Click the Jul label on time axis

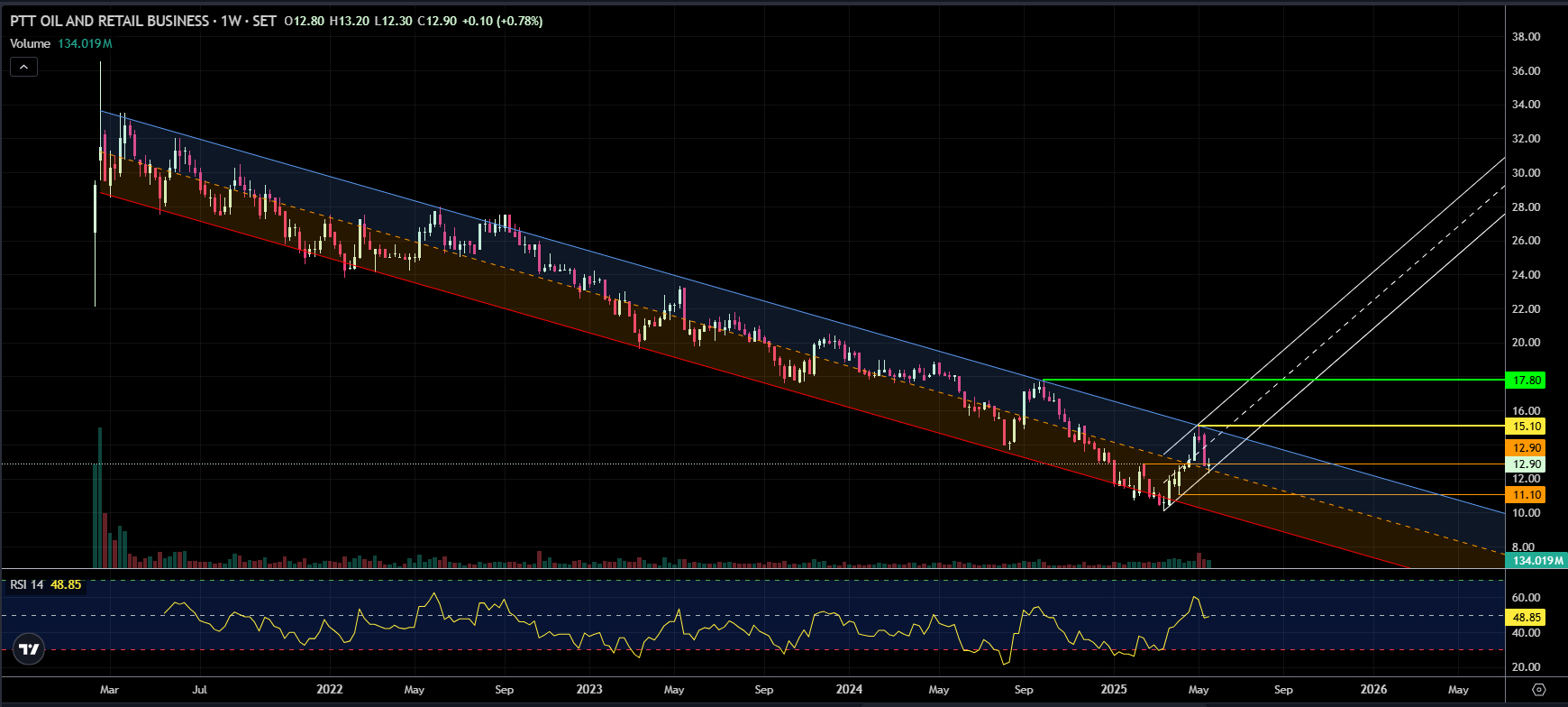coord(199,689)
